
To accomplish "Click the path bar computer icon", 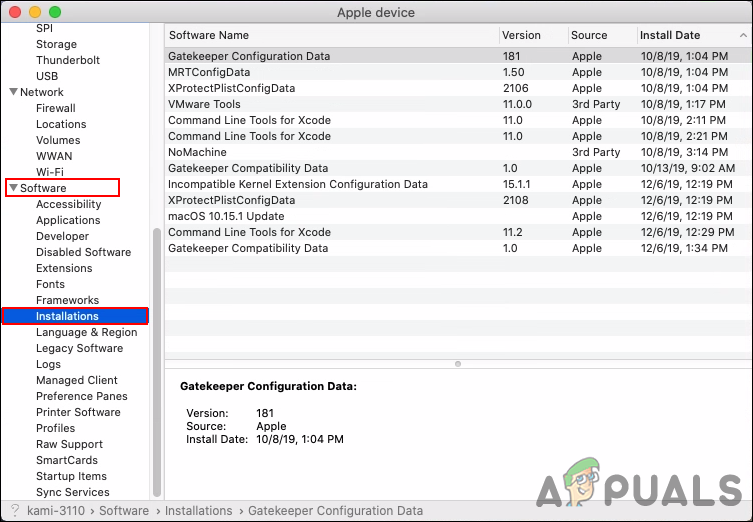I will pyautogui.click(x=15, y=510).
